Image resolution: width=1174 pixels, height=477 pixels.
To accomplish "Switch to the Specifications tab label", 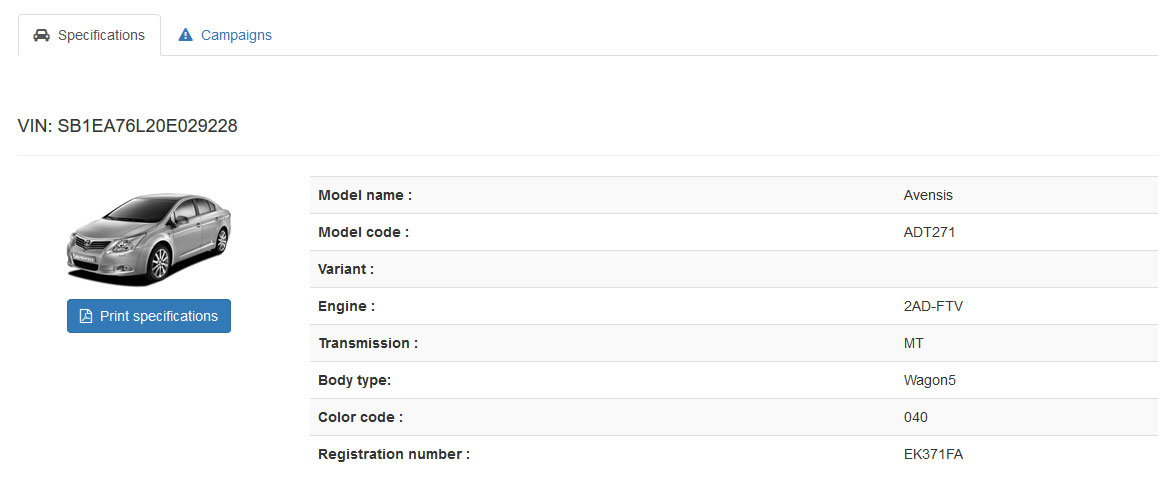I will point(101,35).
